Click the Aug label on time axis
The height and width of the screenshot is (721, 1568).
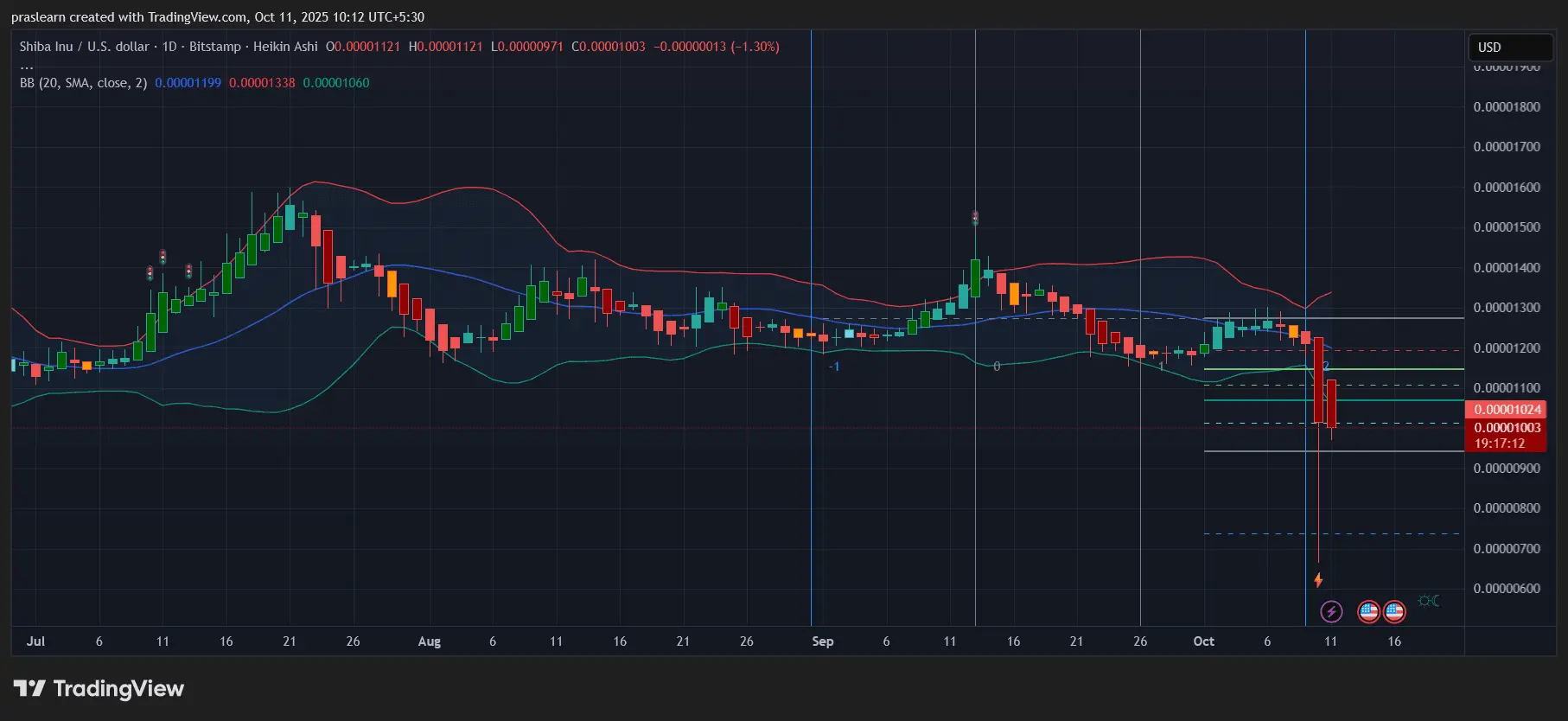(x=429, y=641)
